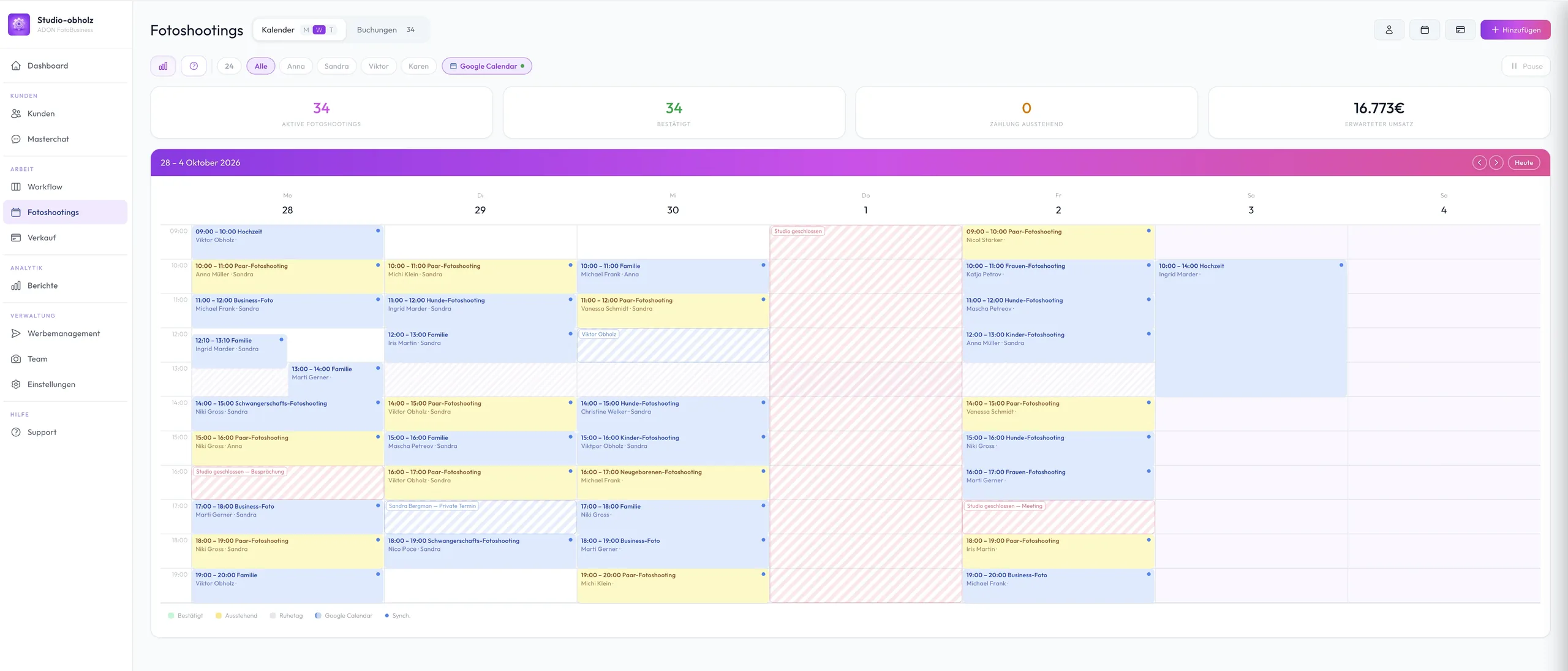This screenshot has height=671, width=1568.
Task: Click the Hinzufügen button
Action: point(1515,30)
